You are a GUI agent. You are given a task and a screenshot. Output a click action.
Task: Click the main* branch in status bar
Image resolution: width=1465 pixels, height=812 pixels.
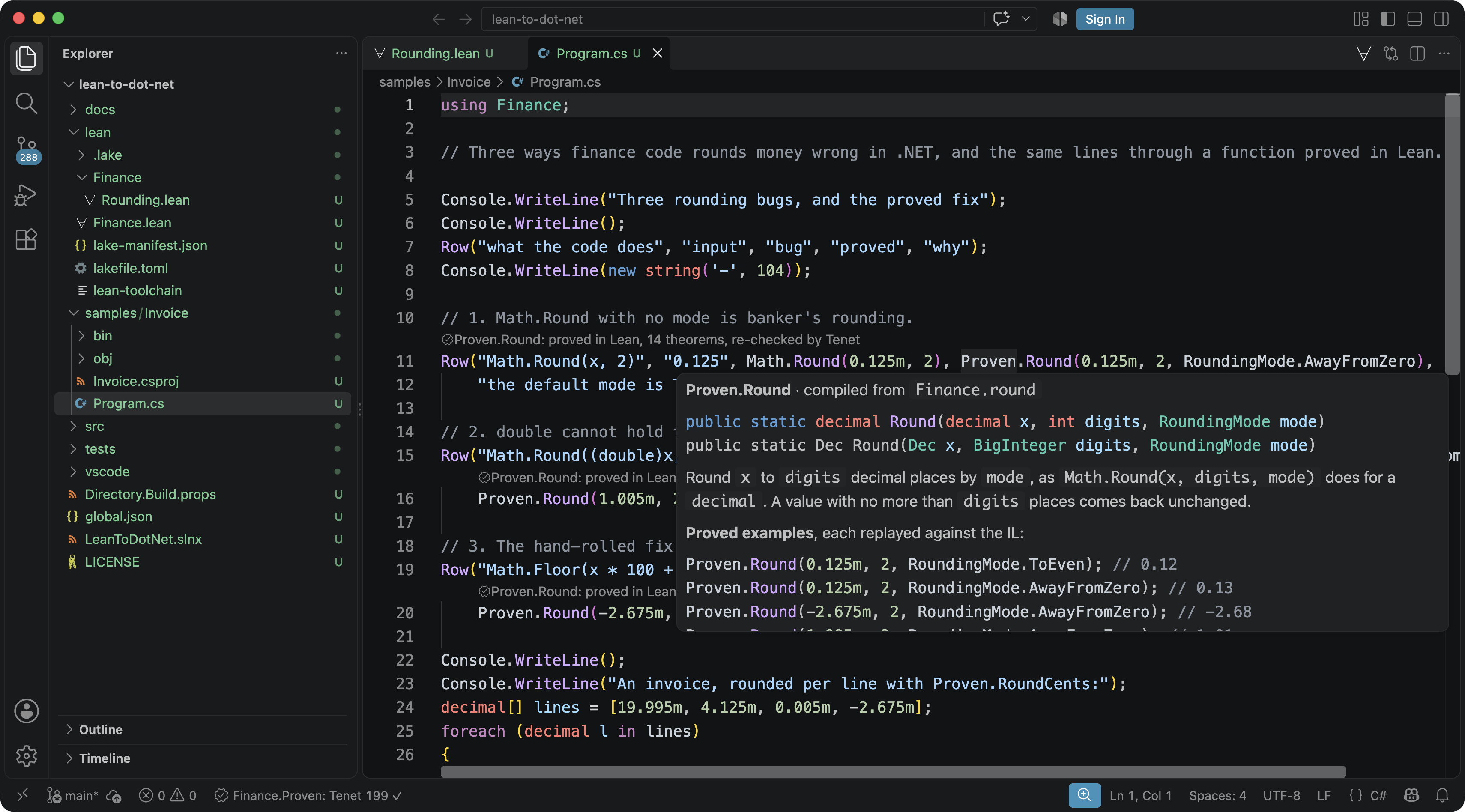point(73,795)
